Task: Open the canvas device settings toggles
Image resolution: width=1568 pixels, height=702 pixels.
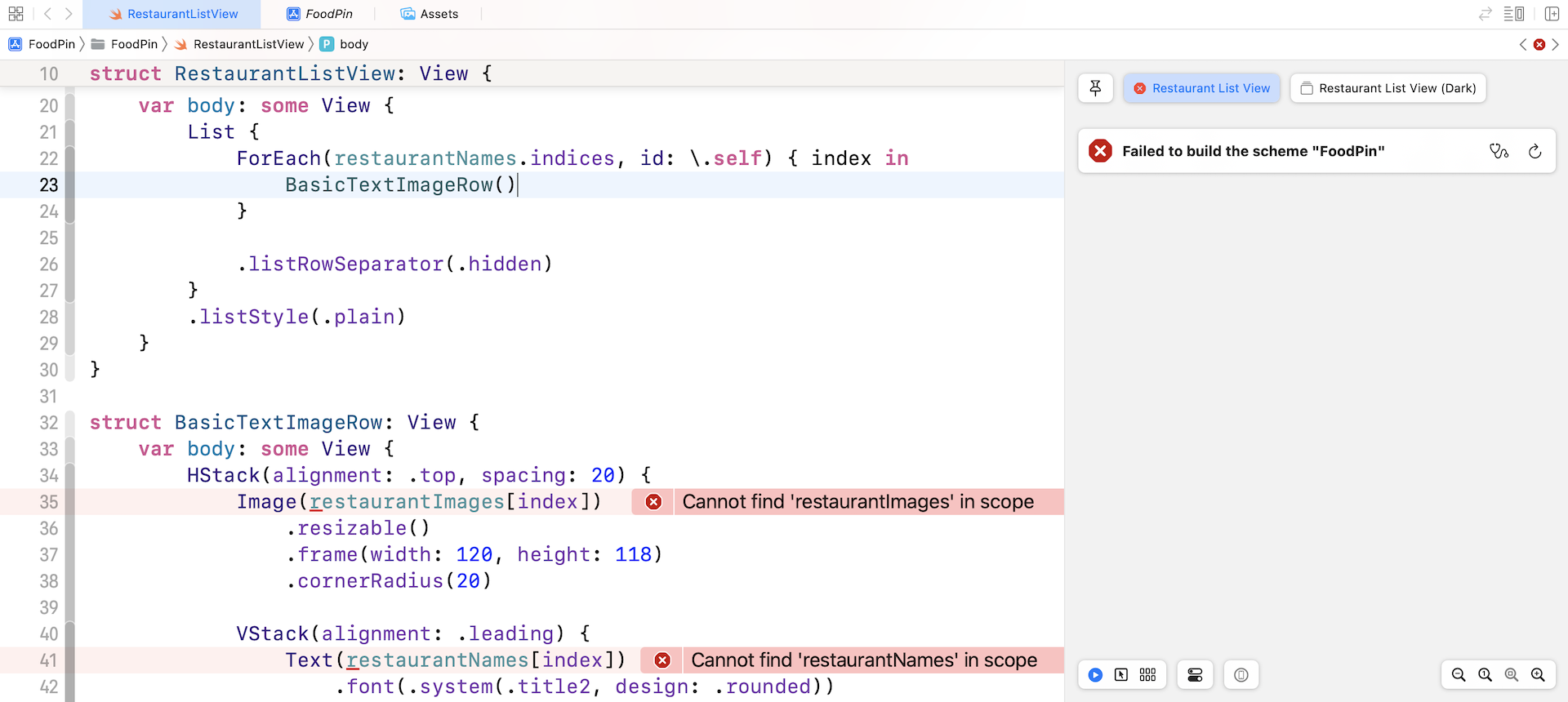Action: pos(1195,675)
